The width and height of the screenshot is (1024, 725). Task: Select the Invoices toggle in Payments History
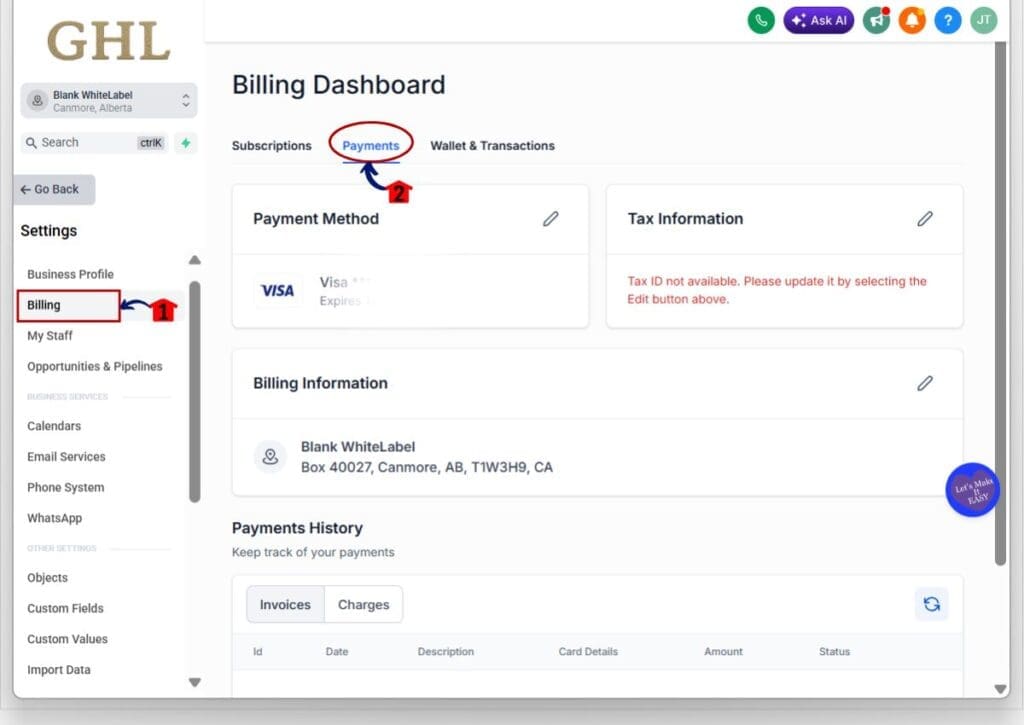click(x=285, y=605)
